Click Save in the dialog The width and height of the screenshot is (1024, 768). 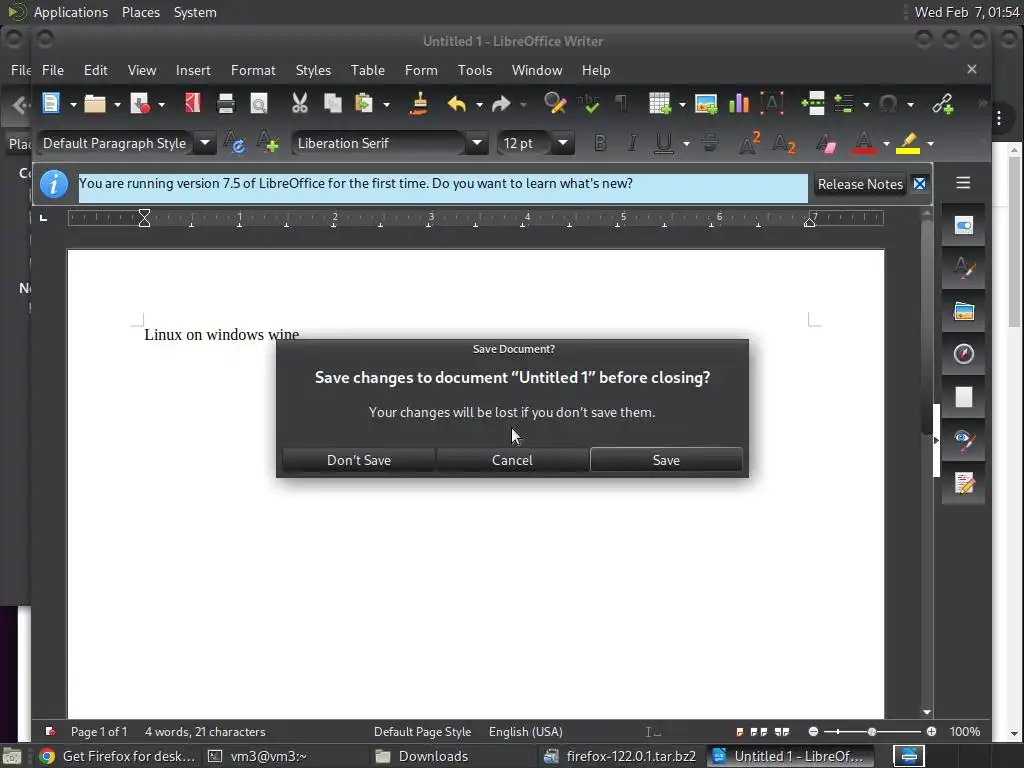click(666, 460)
